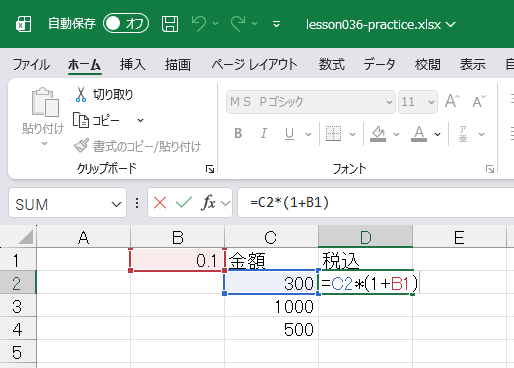The image size is (514, 368).
Task: Select column B header
Action: point(178,237)
